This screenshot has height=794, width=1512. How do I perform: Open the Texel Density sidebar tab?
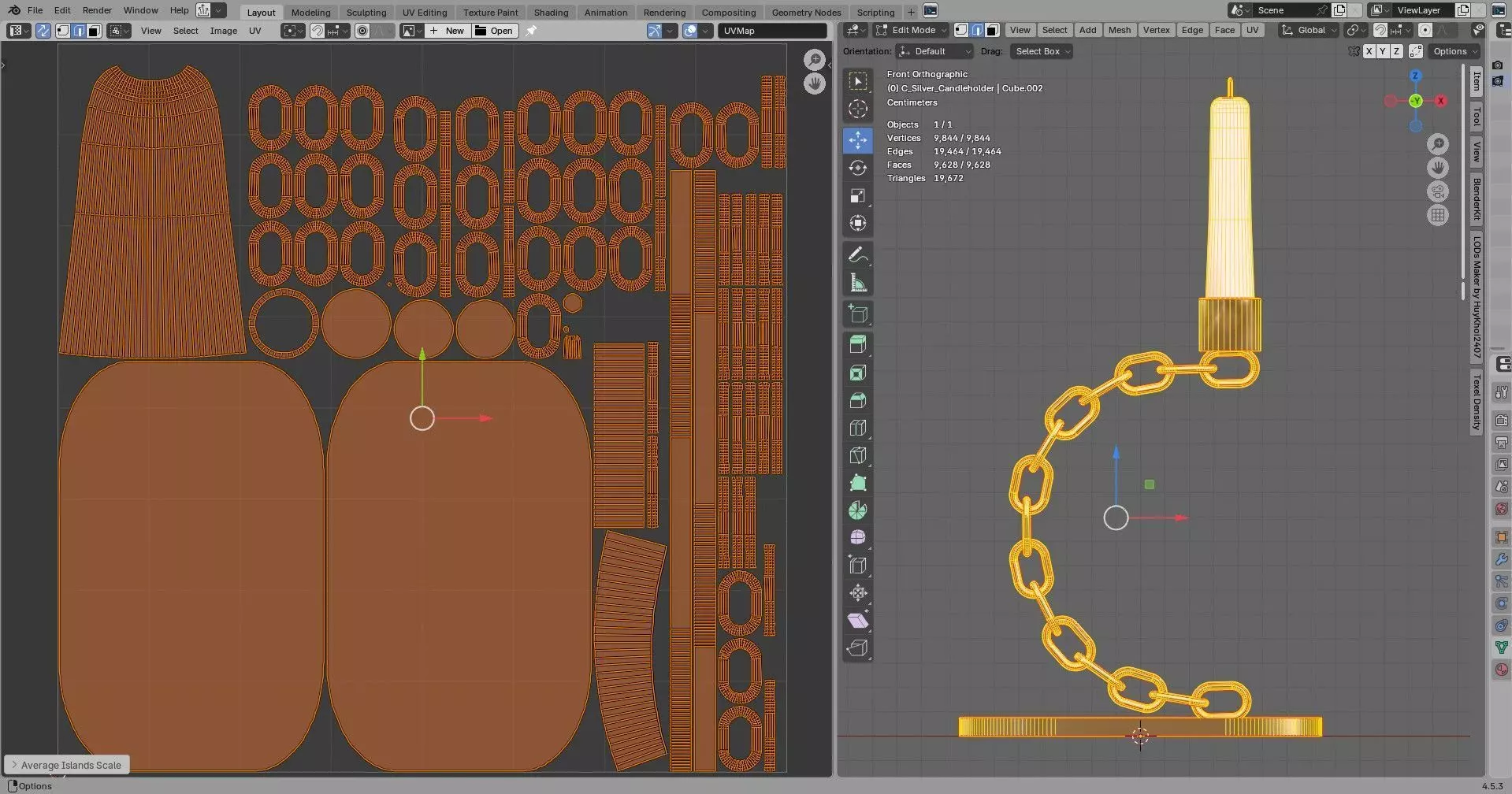1477,402
